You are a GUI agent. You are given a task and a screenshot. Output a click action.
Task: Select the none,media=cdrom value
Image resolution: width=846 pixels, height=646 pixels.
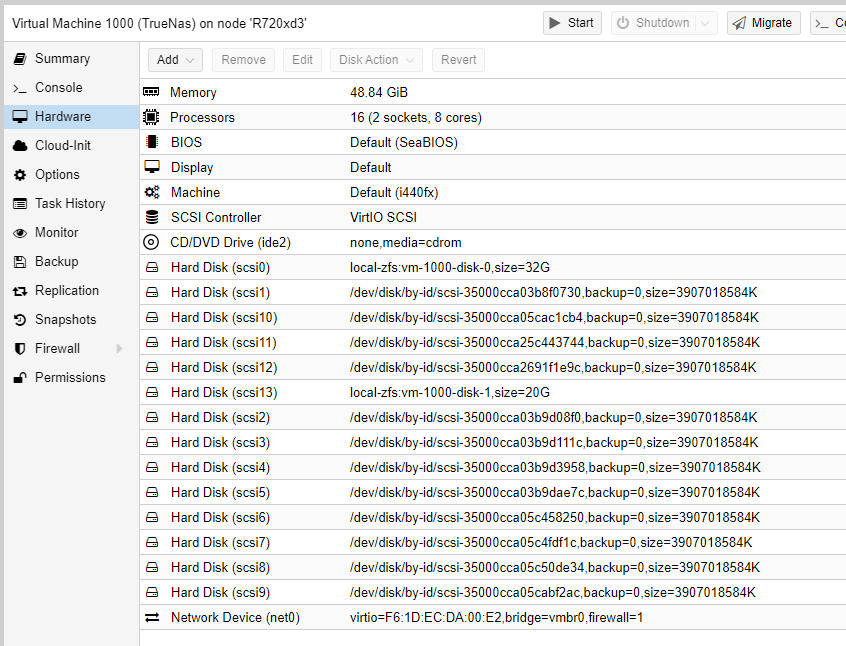coord(406,242)
